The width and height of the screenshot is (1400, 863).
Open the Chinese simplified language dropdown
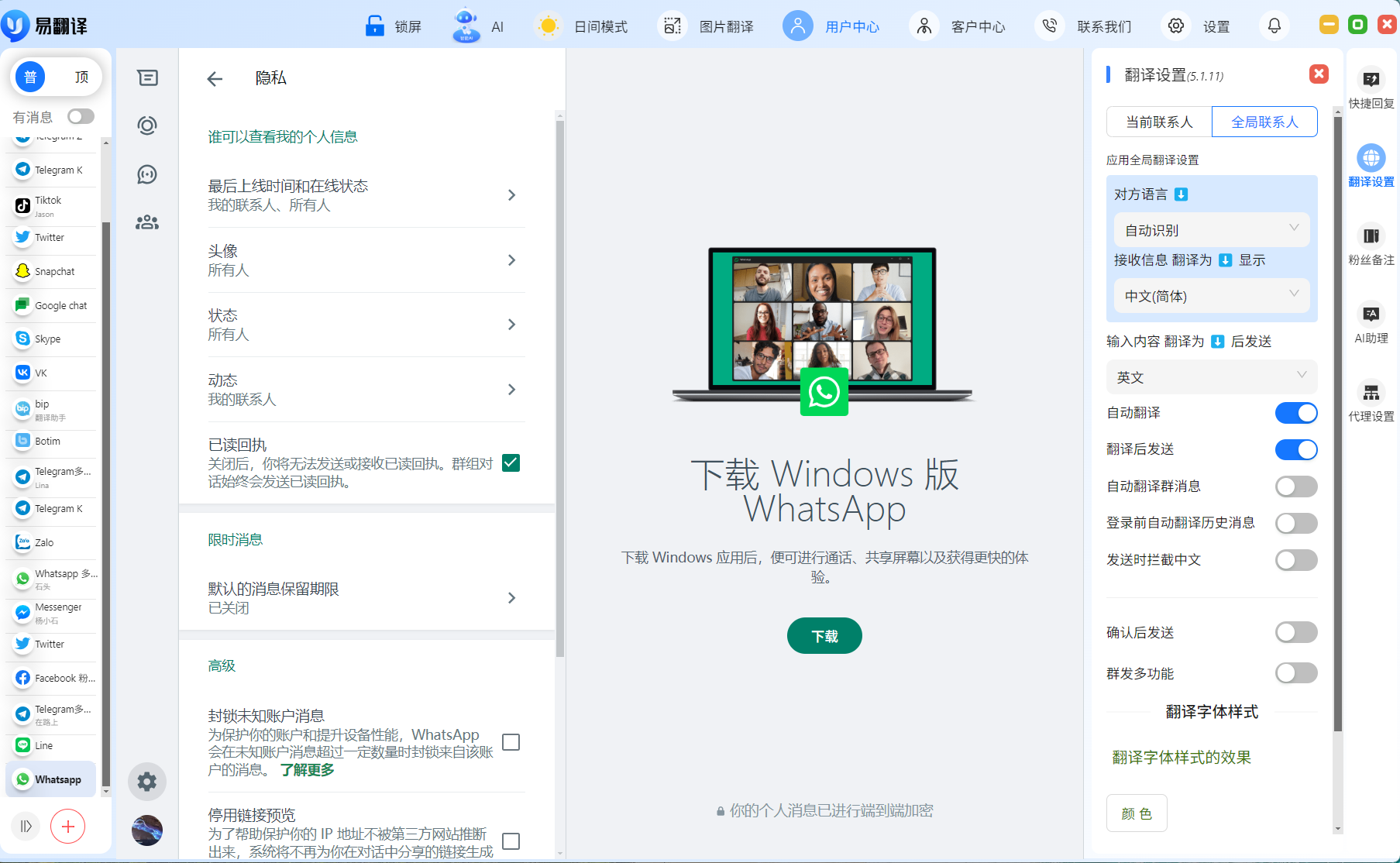click(1212, 296)
